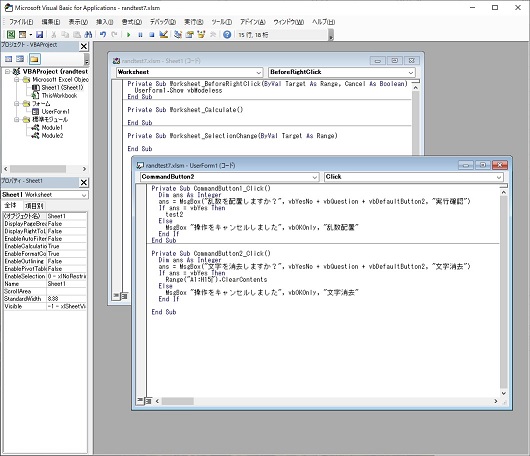Open the デバッグ menu
Viewport: 530px width, 456px height.
coord(163,22)
